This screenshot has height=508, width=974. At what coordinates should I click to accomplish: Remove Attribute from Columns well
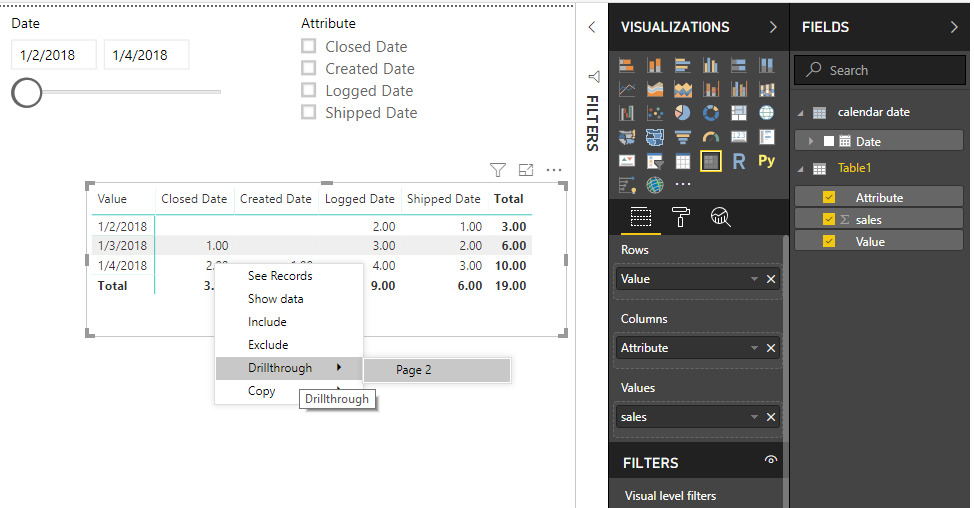[771, 348]
